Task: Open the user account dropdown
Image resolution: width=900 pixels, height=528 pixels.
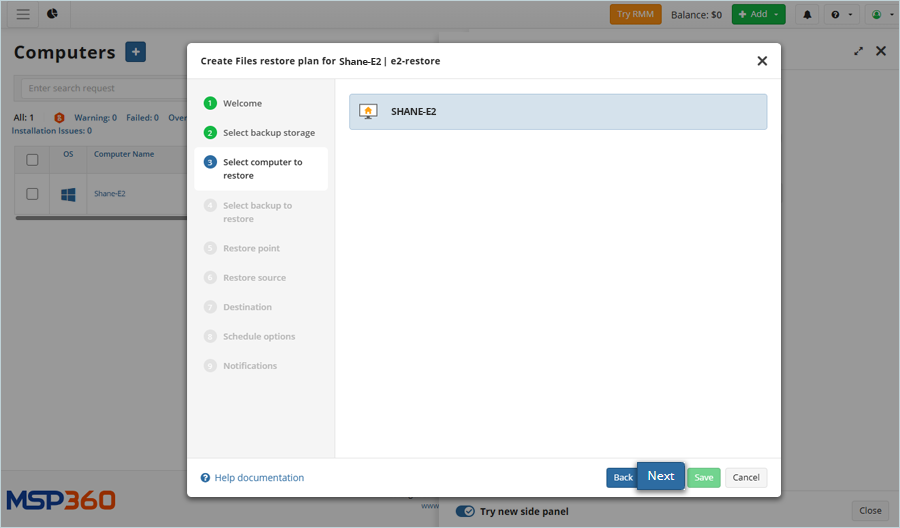Action: (881, 14)
